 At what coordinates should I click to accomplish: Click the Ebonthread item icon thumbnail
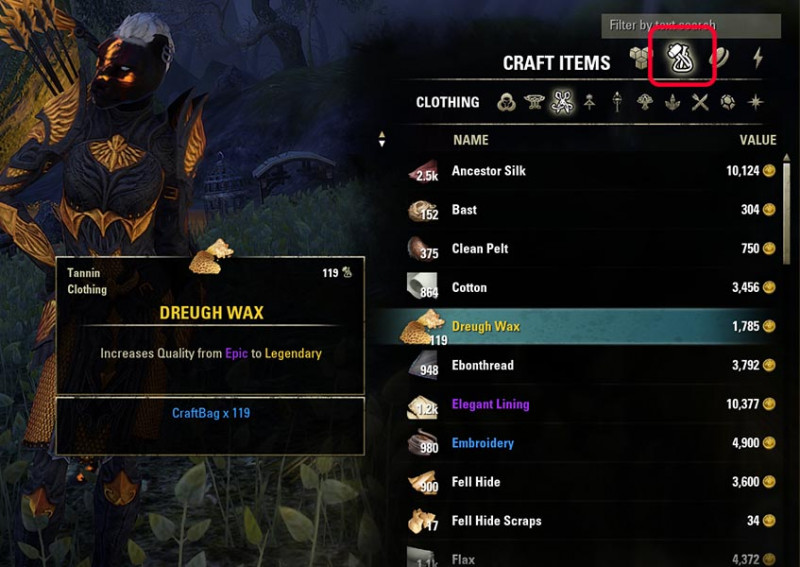click(x=423, y=364)
